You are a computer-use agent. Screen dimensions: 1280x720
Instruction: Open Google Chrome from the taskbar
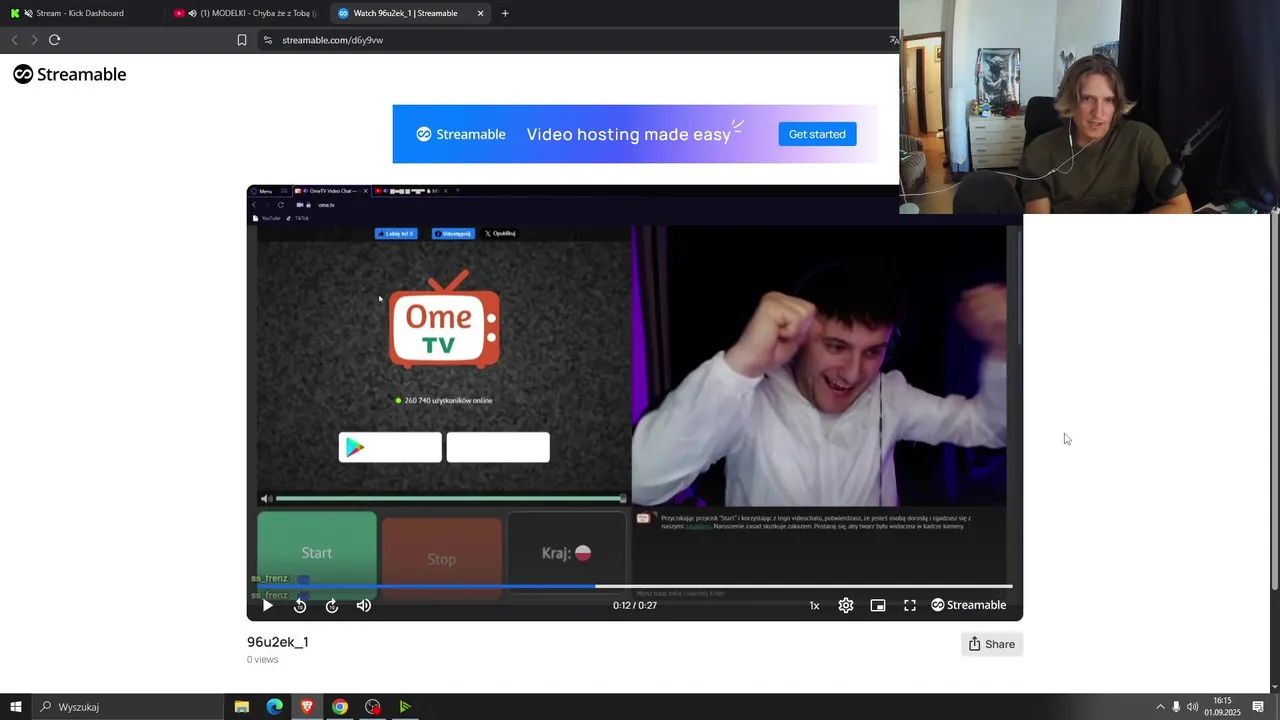coord(340,707)
